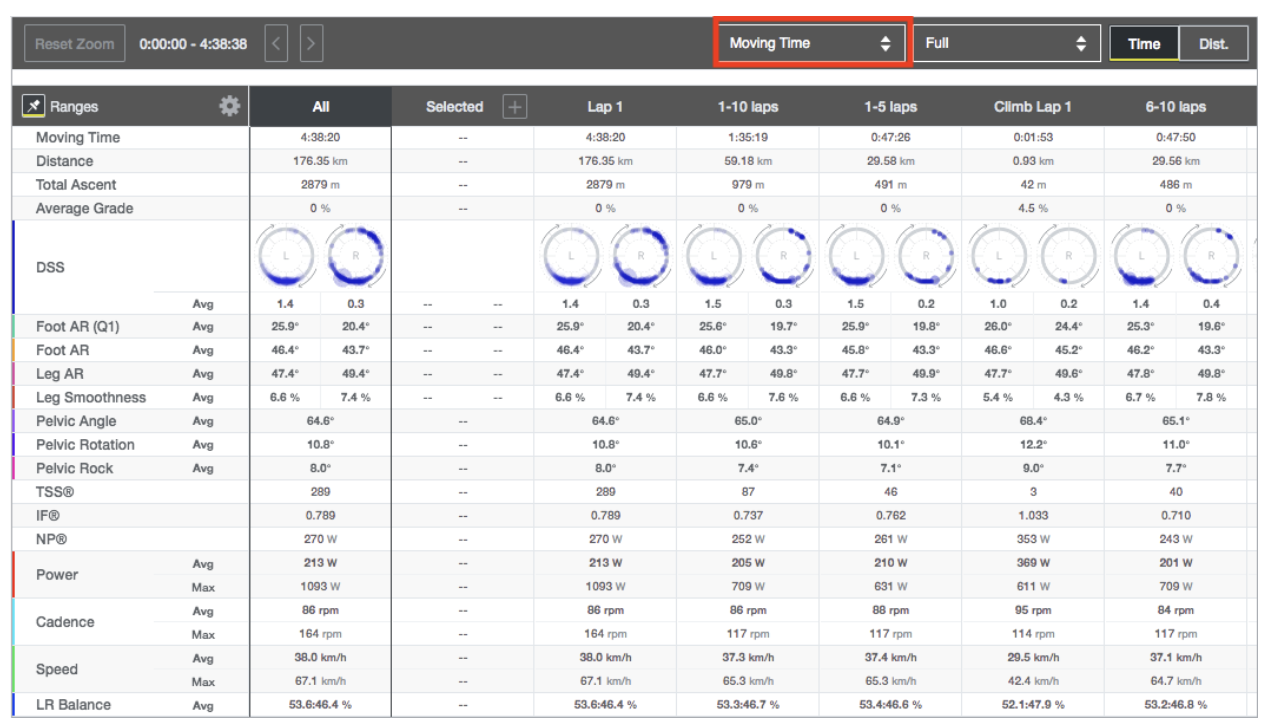
Task: Open the Full dropdown selector
Action: (1006, 44)
